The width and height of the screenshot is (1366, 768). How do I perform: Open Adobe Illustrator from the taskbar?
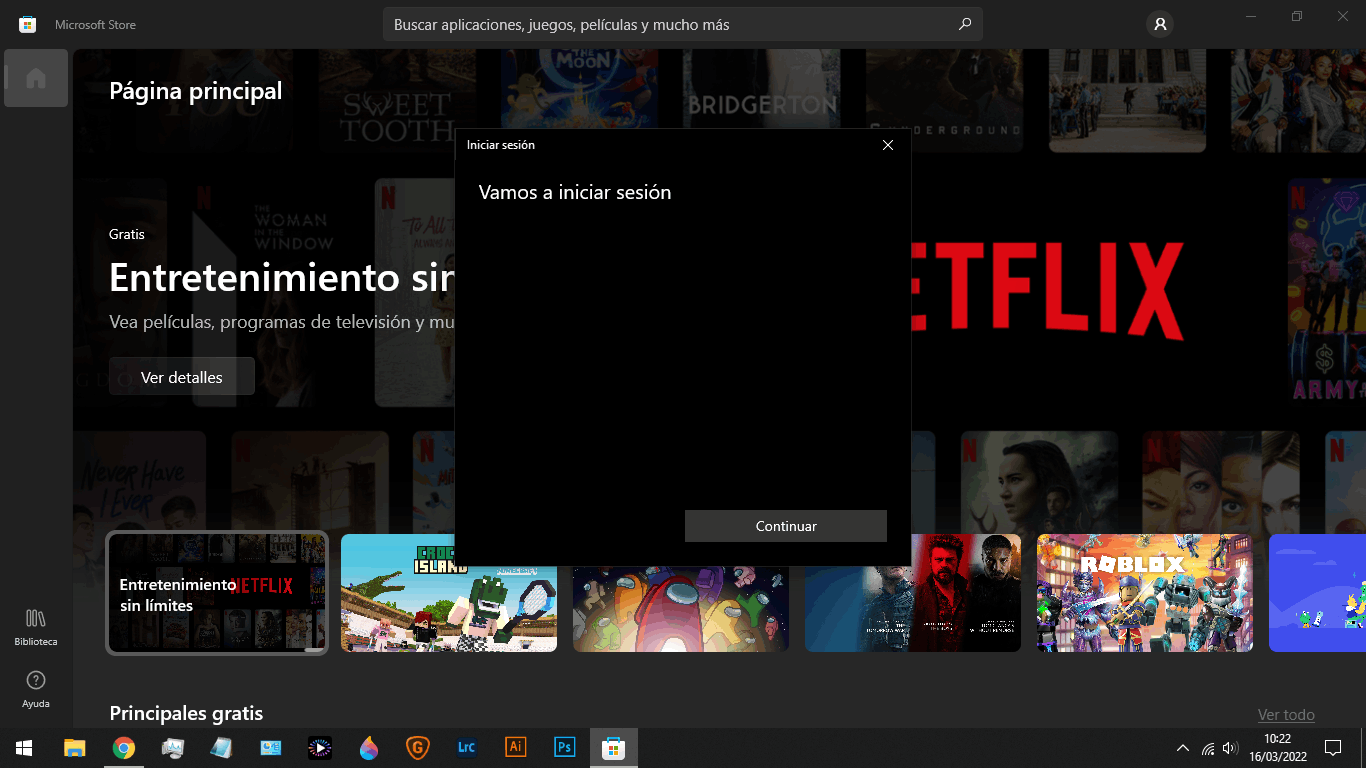click(515, 747)
